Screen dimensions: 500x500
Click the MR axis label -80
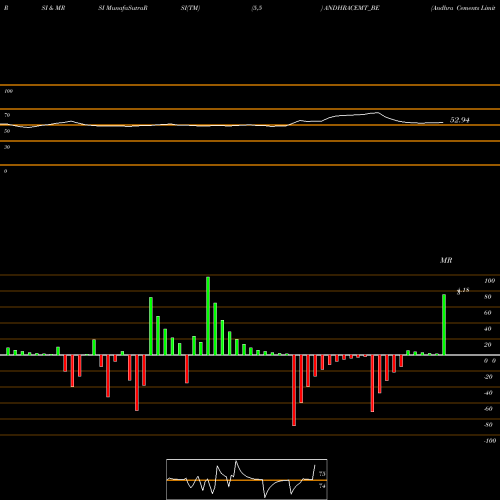[488, 425]
